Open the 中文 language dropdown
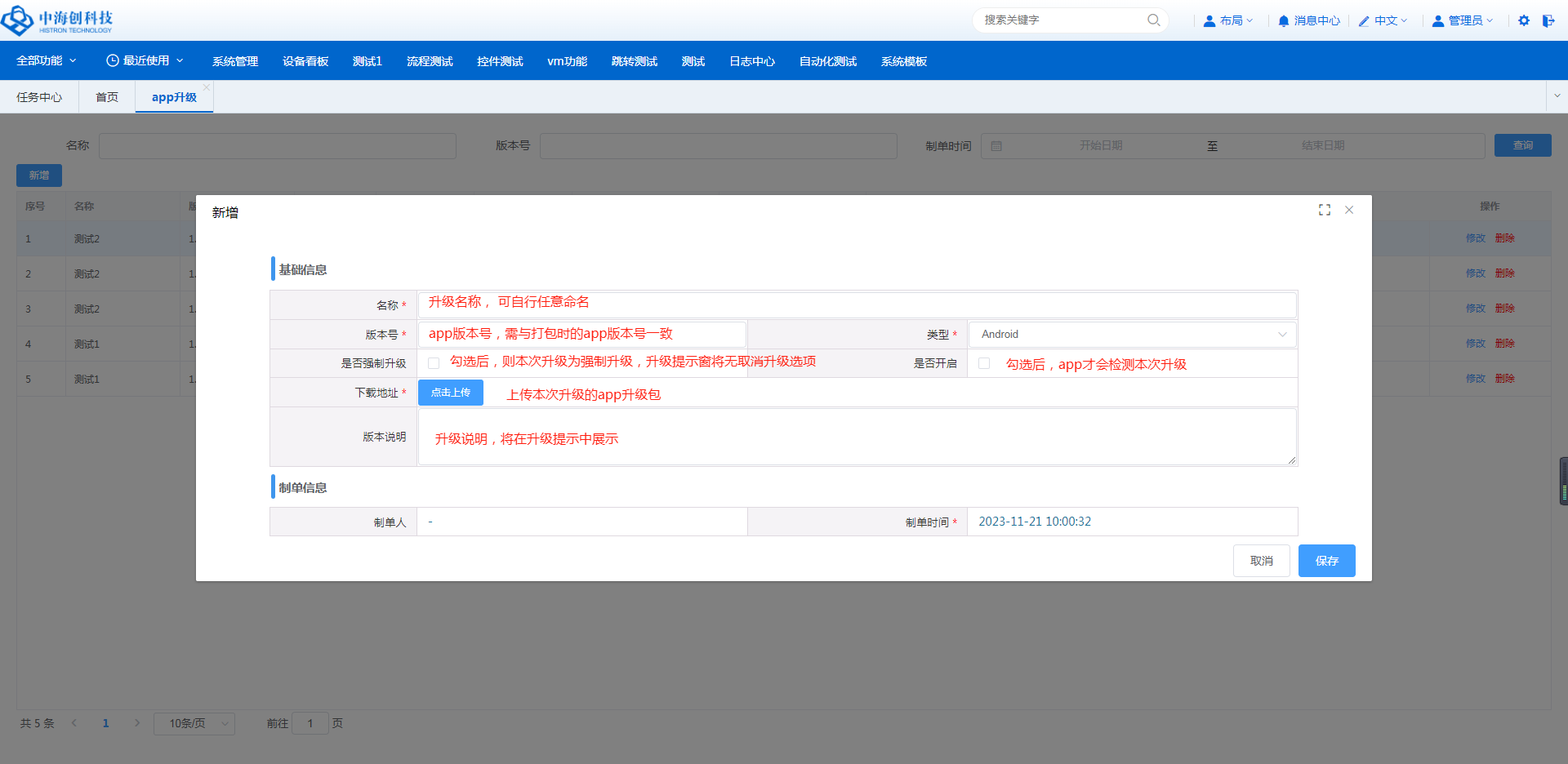 1383,20
